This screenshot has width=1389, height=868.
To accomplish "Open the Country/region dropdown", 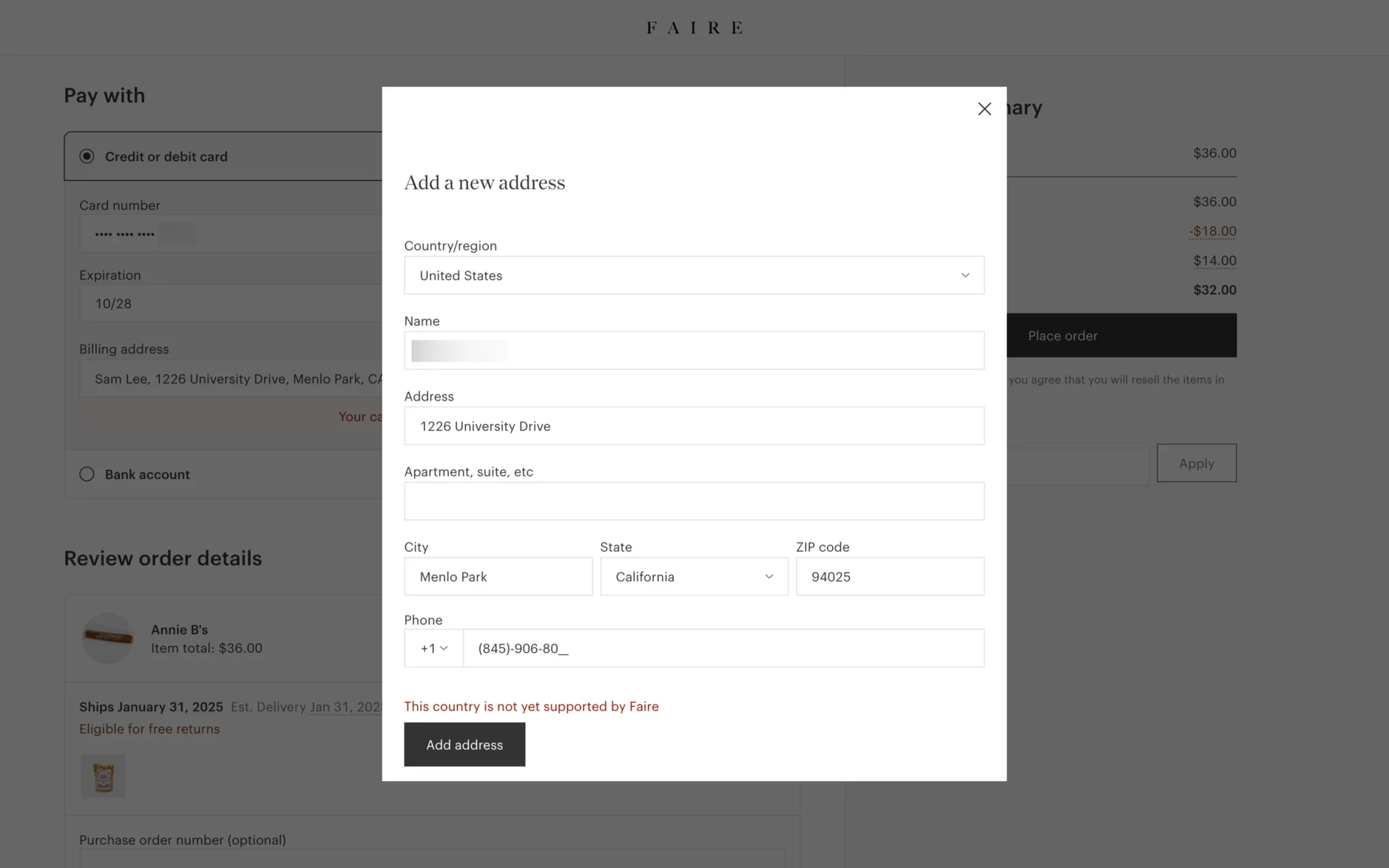I will click(693, 276).
